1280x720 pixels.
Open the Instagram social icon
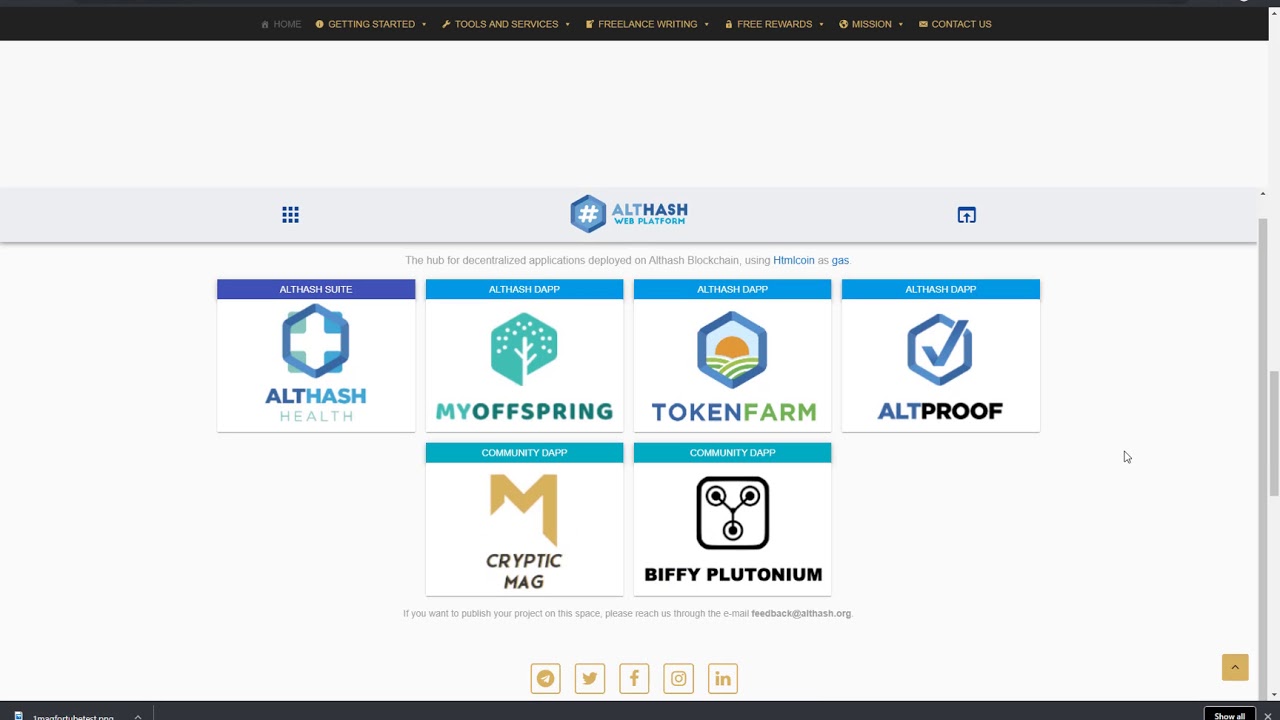tap(678, 678)
